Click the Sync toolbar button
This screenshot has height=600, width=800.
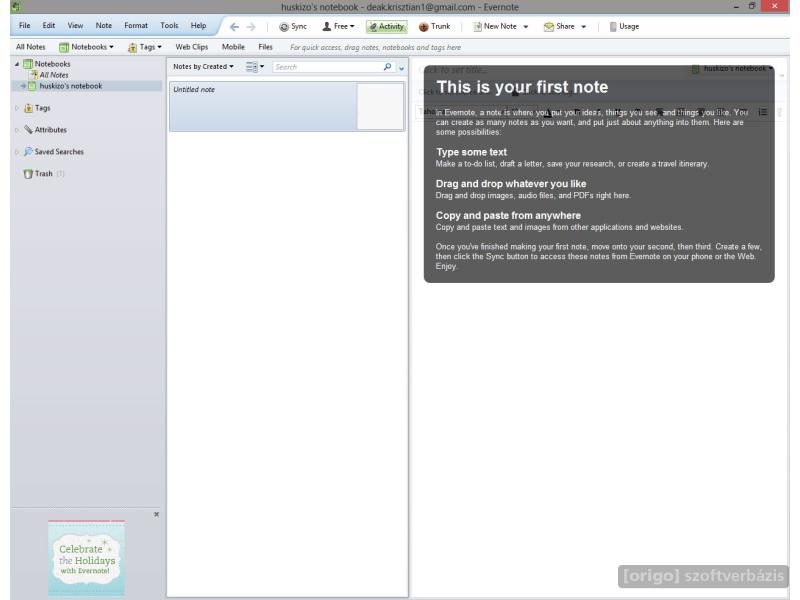(x=293, y=27)
